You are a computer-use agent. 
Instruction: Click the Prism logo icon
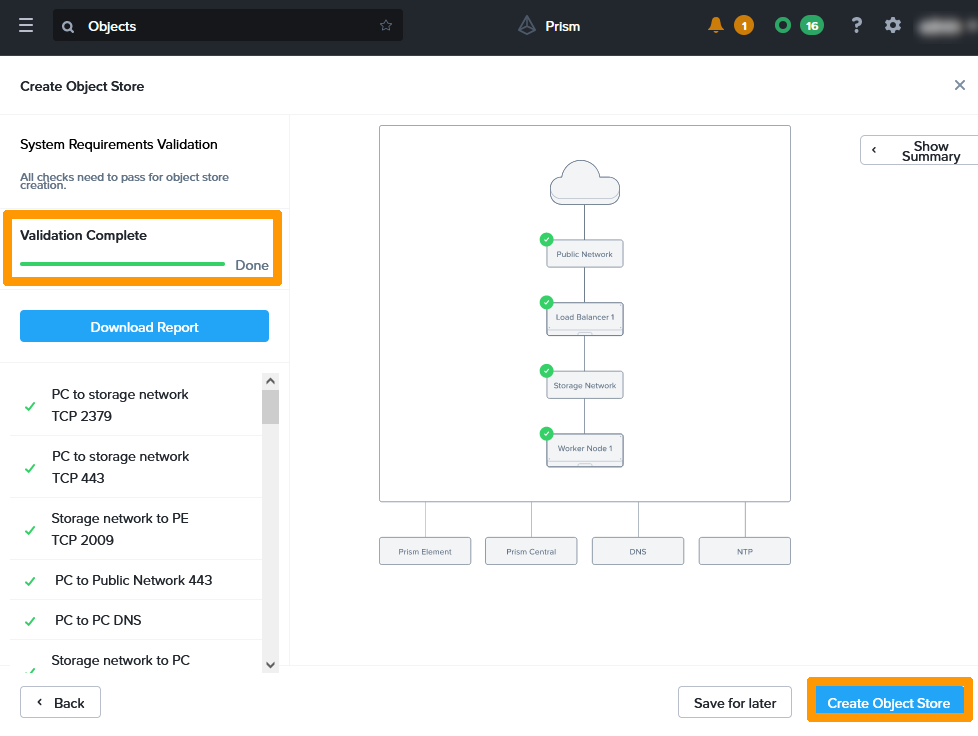tap(527, 26)
